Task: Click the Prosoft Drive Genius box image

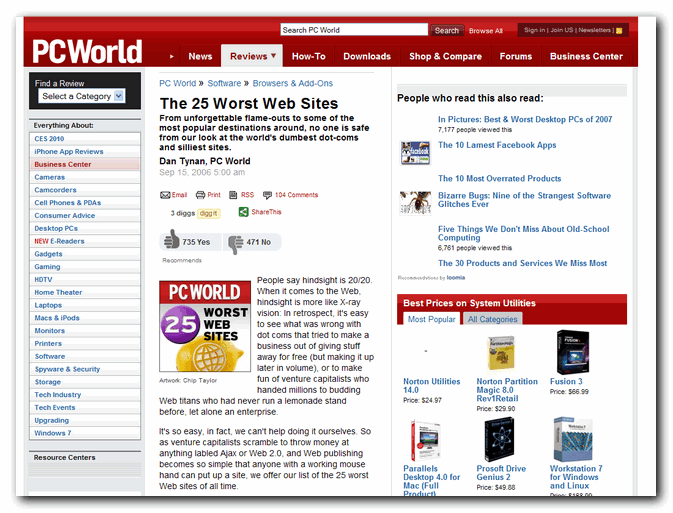Action: click(499, 440)
